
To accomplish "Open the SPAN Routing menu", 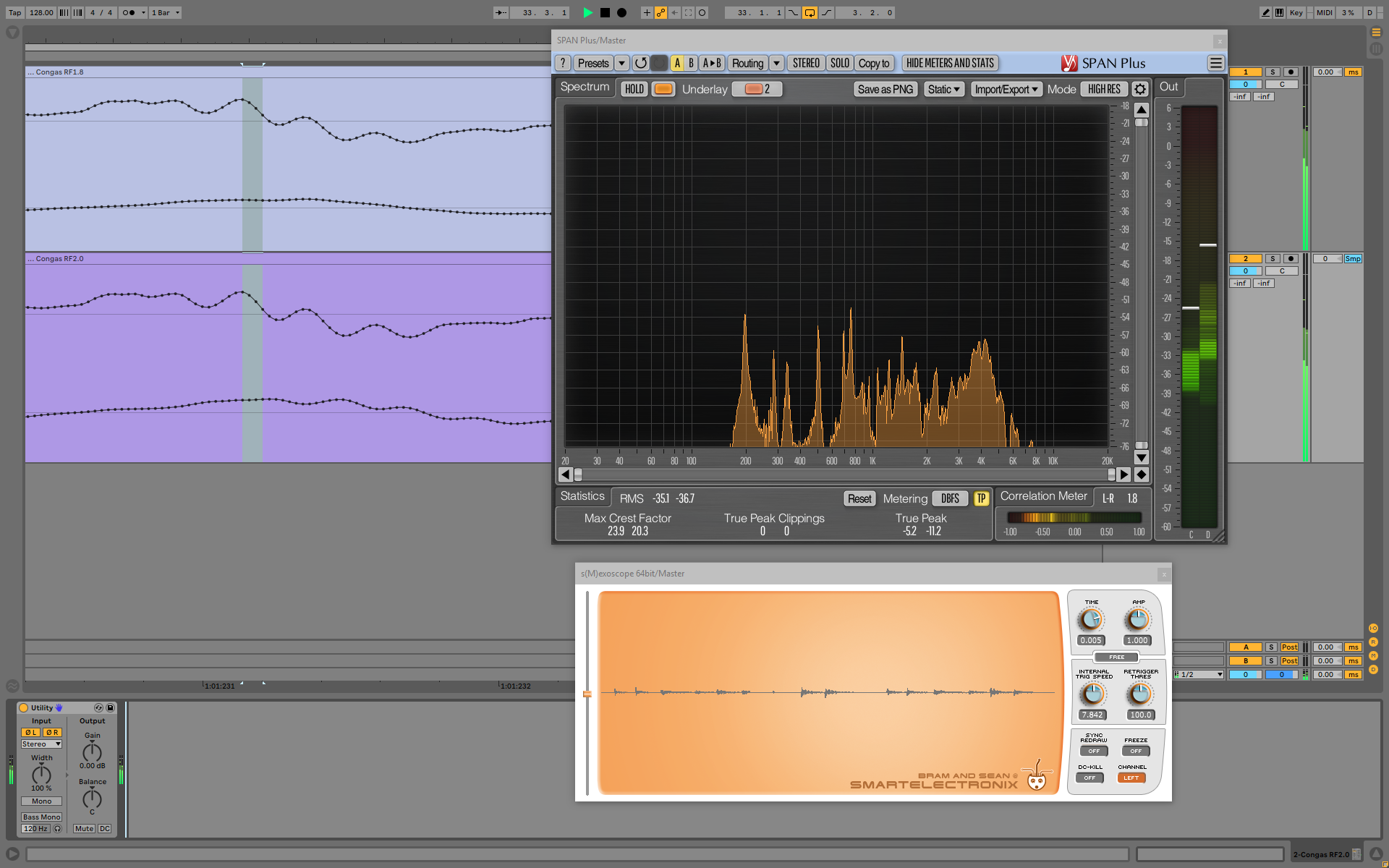I will (x=747, y=64).
